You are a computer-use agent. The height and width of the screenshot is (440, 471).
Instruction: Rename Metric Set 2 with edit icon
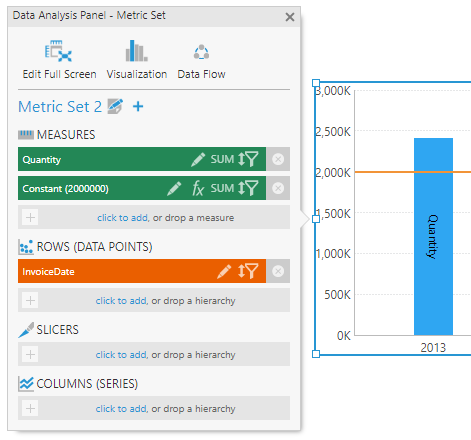pos(115,107)
